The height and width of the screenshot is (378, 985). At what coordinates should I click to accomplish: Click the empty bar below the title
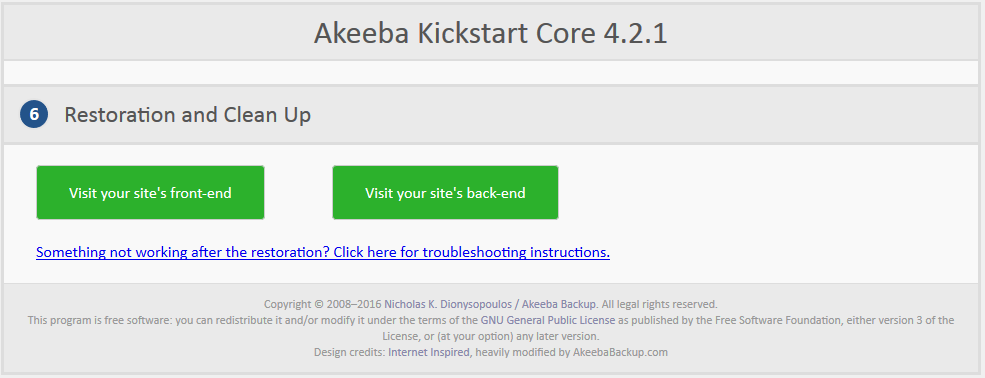coord(491,72)
